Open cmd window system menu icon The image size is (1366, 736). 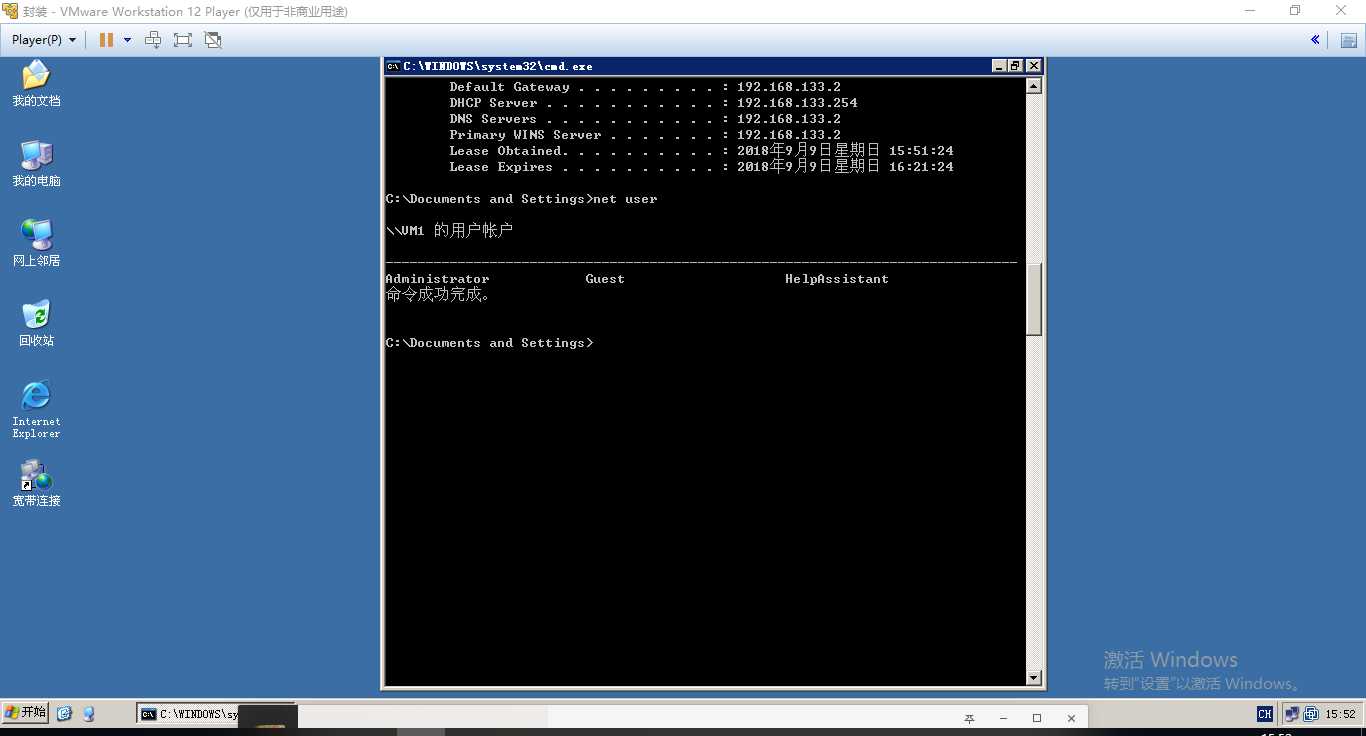tap(393, 66)
